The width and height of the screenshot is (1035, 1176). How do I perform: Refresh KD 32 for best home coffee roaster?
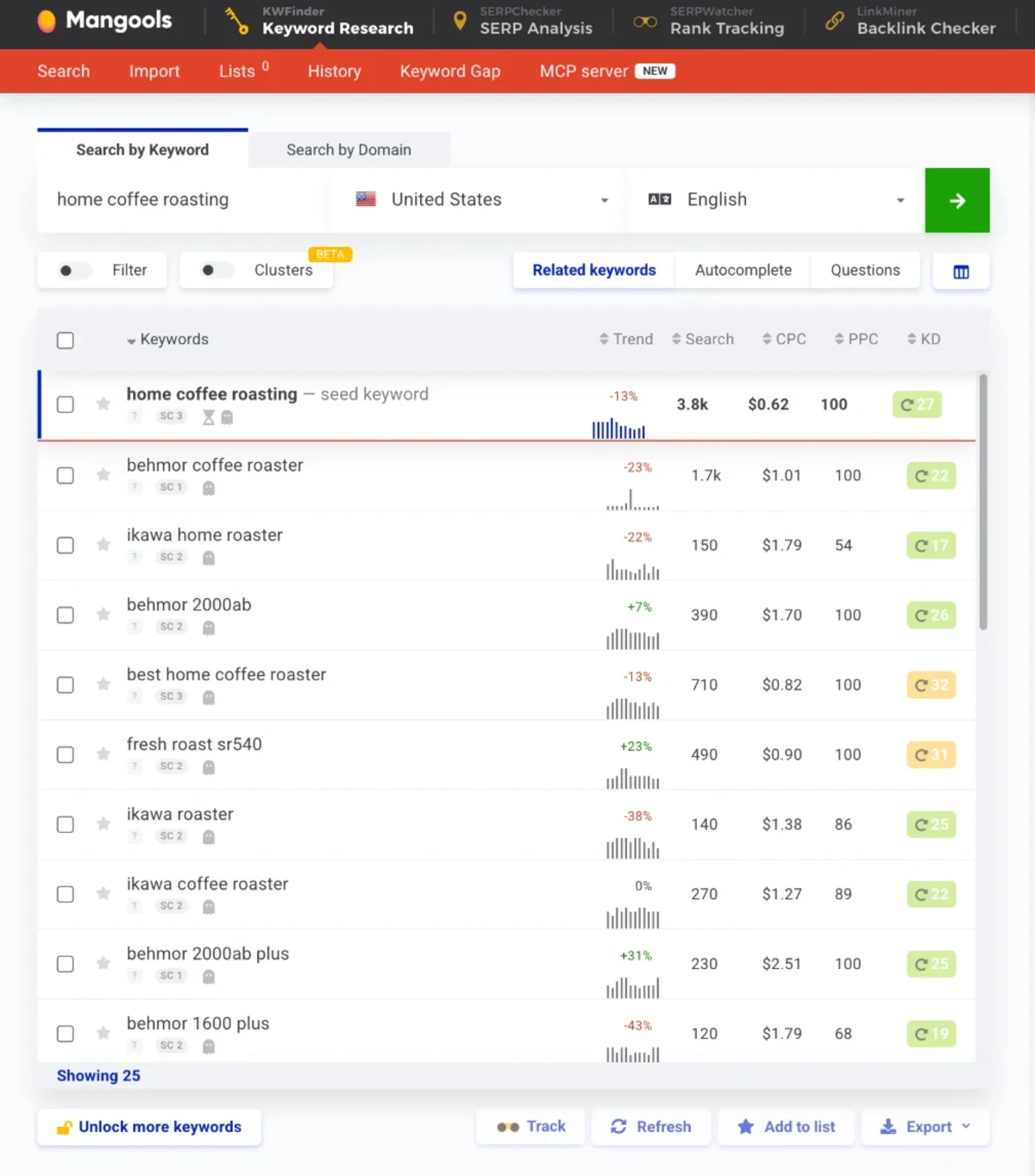click(x=931, y=685)
